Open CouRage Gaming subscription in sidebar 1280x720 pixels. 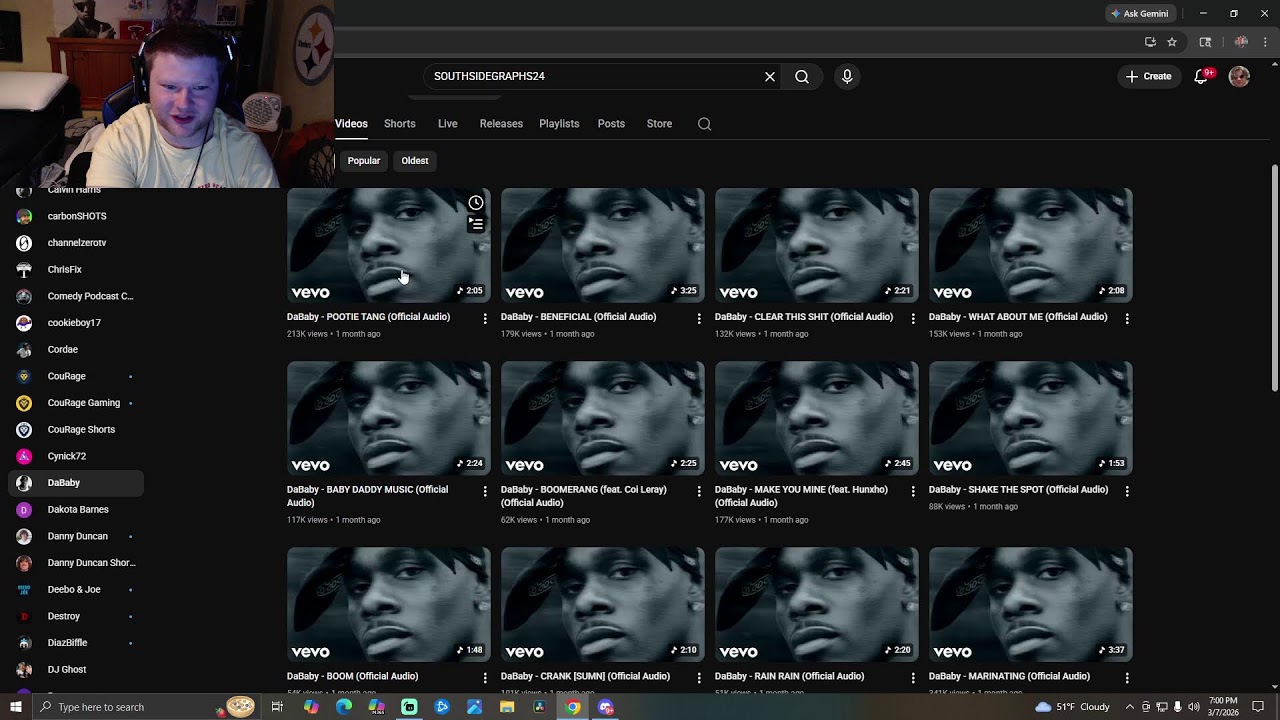(76, 403)
